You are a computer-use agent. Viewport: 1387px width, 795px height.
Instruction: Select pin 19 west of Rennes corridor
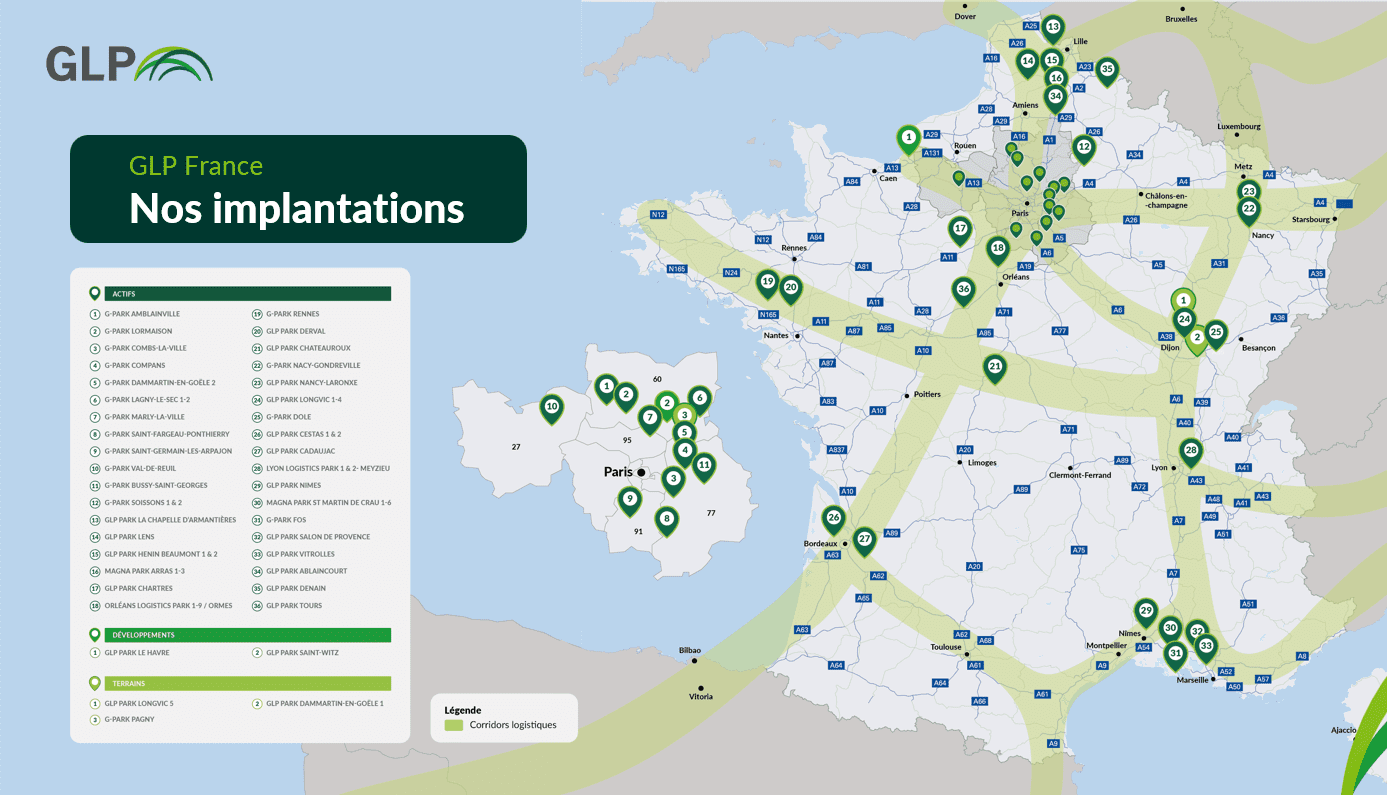pyautogui.click(x=767, y=282)
